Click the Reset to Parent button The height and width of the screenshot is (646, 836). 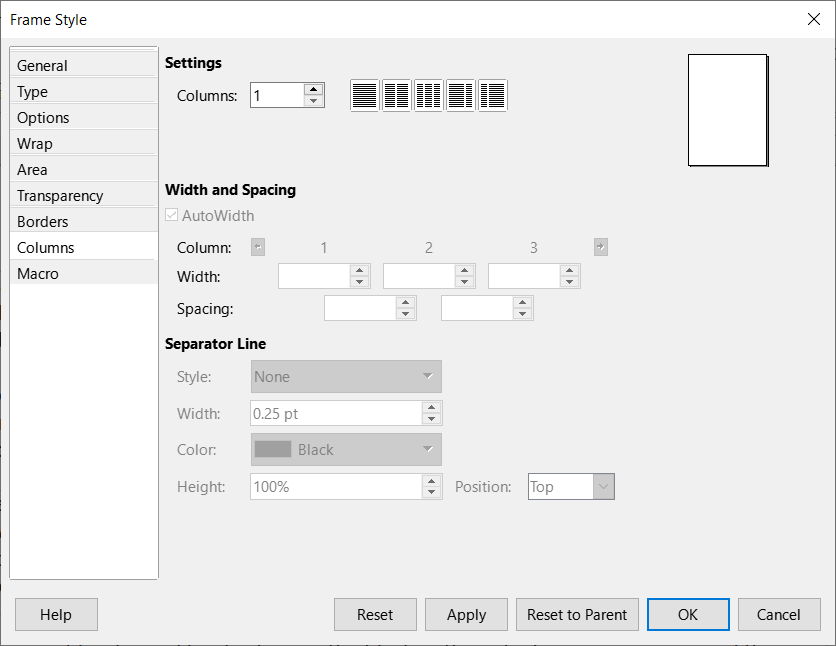pyautogui.click(x=577, y=615)
